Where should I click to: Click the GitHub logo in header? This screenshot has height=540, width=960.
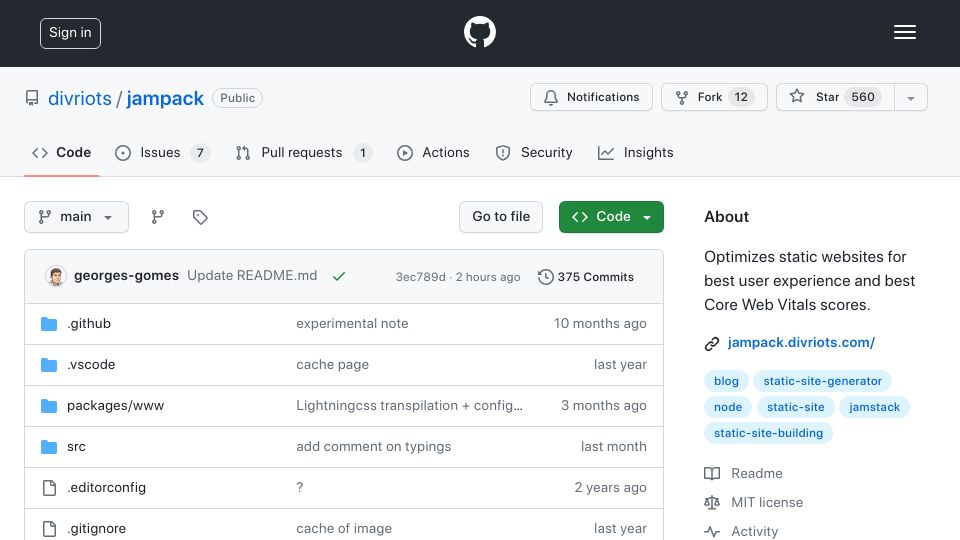pos(479,32)
